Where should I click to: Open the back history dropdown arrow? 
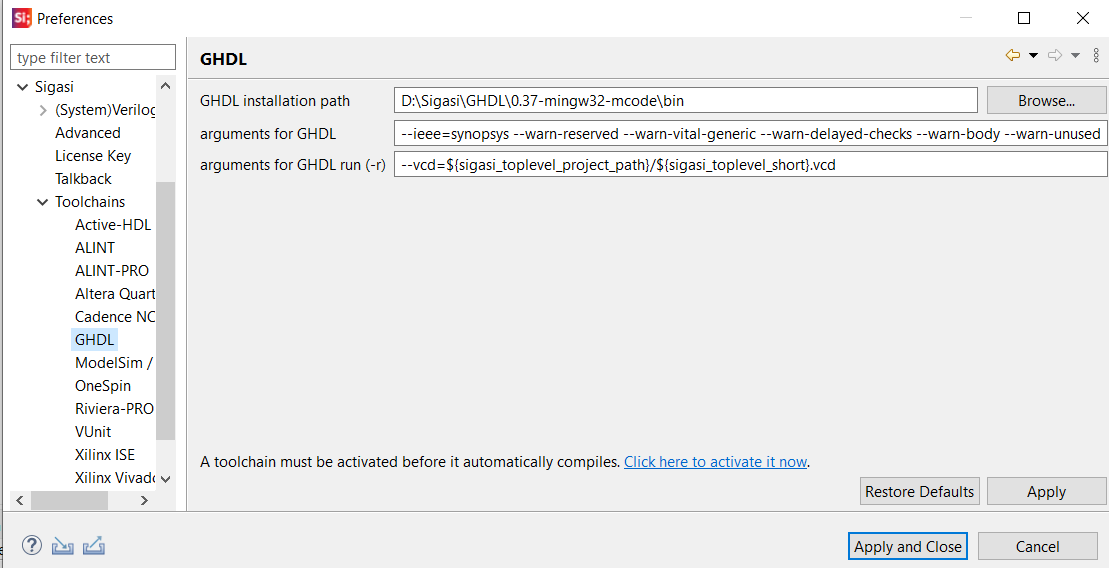pos(1033,56)
